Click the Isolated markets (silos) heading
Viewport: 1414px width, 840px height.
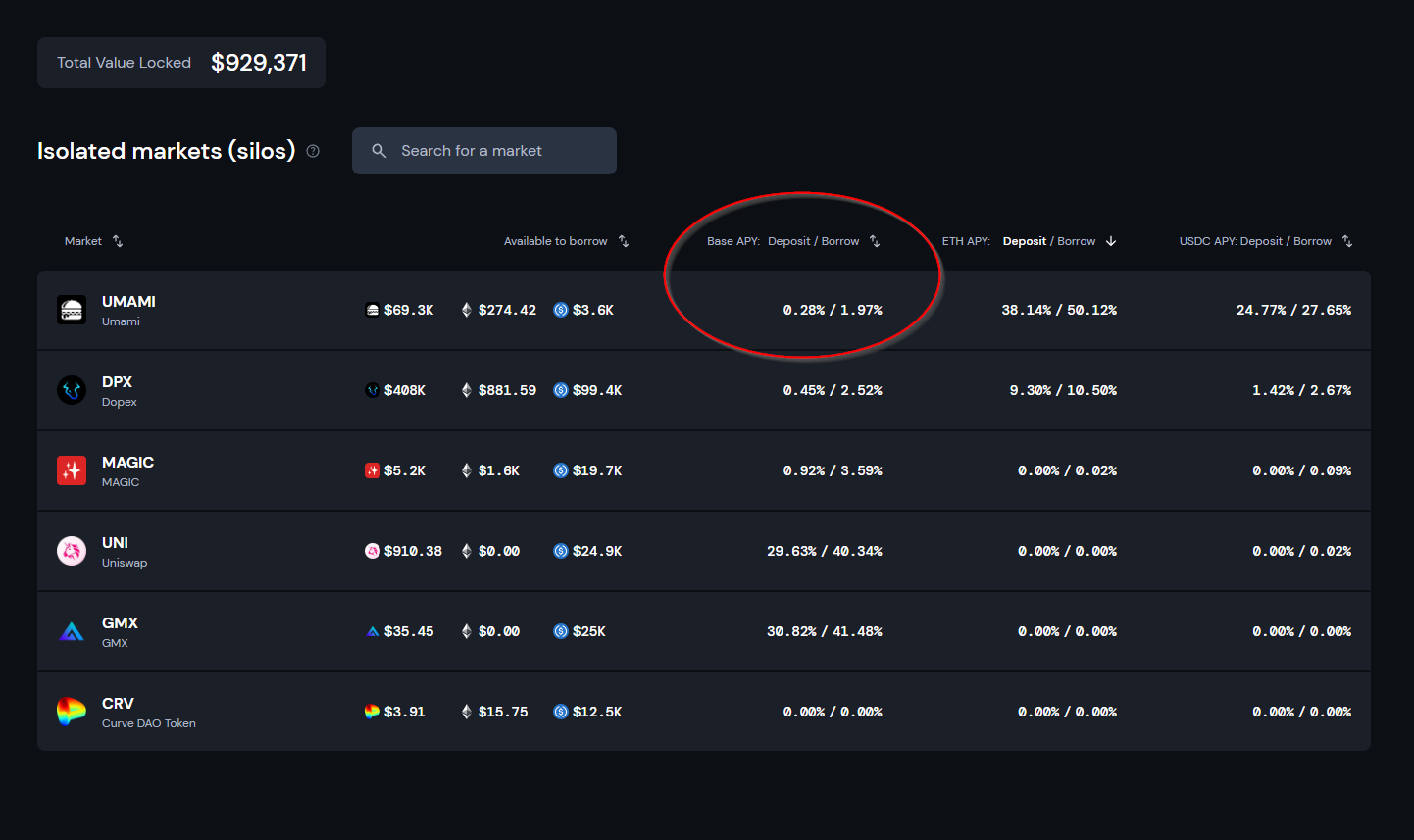[167, 151]
